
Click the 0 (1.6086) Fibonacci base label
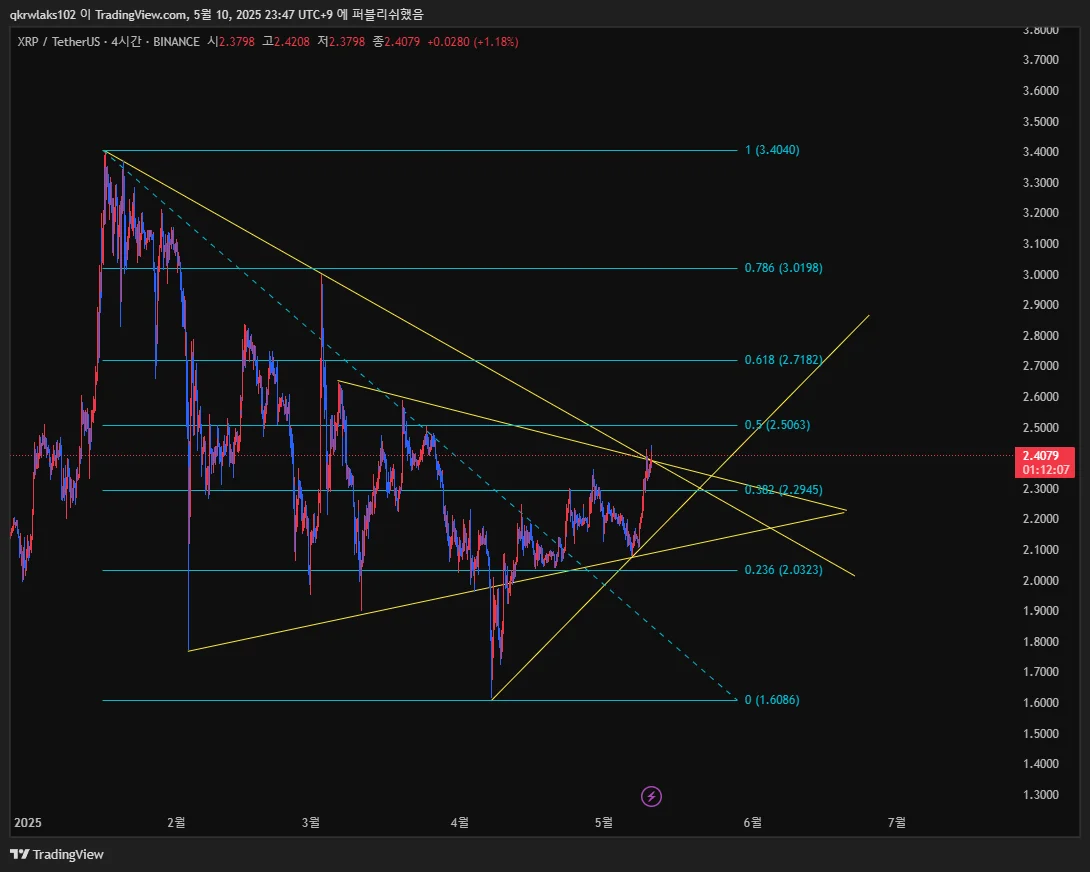point(772,700)
